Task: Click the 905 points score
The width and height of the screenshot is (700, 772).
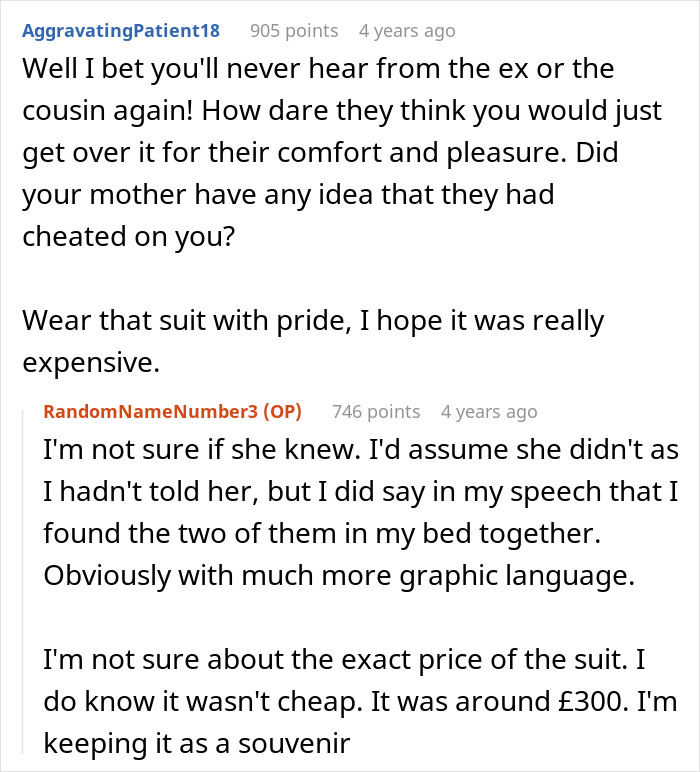Action: tap(294, 30)
